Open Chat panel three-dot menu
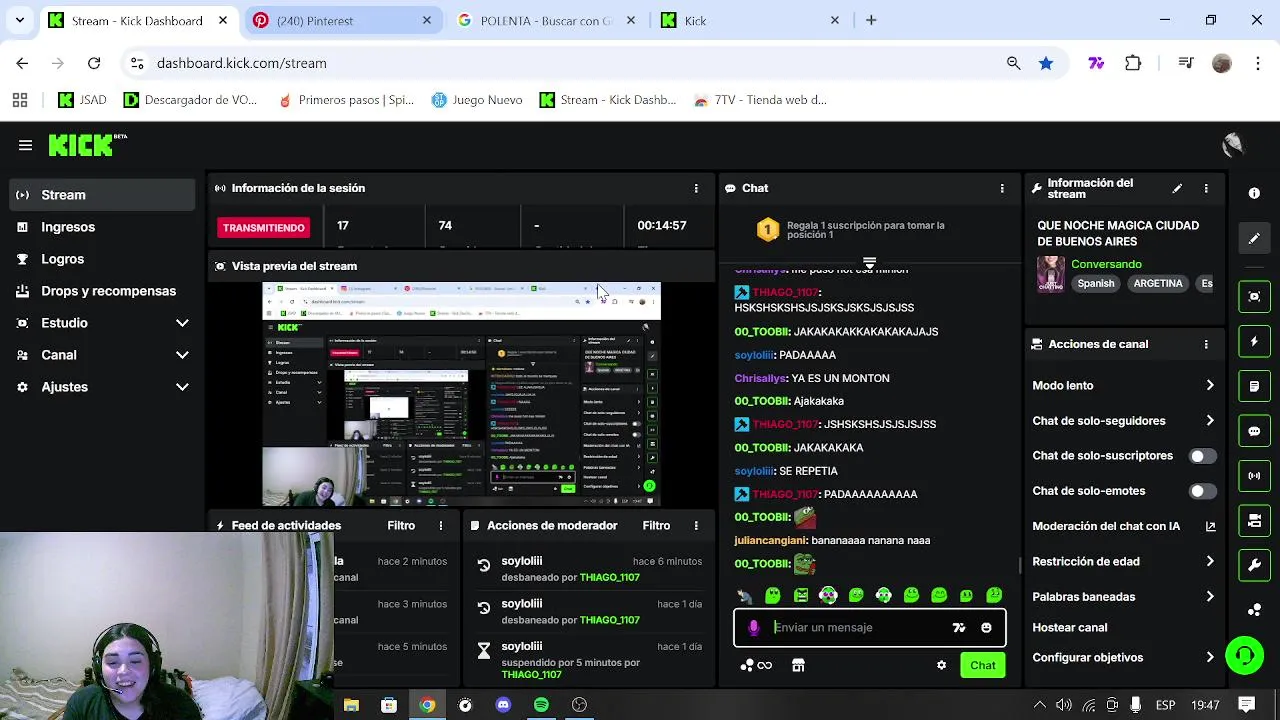Viewport: 1280px width, 720px height. click(x=1002, y=188)
